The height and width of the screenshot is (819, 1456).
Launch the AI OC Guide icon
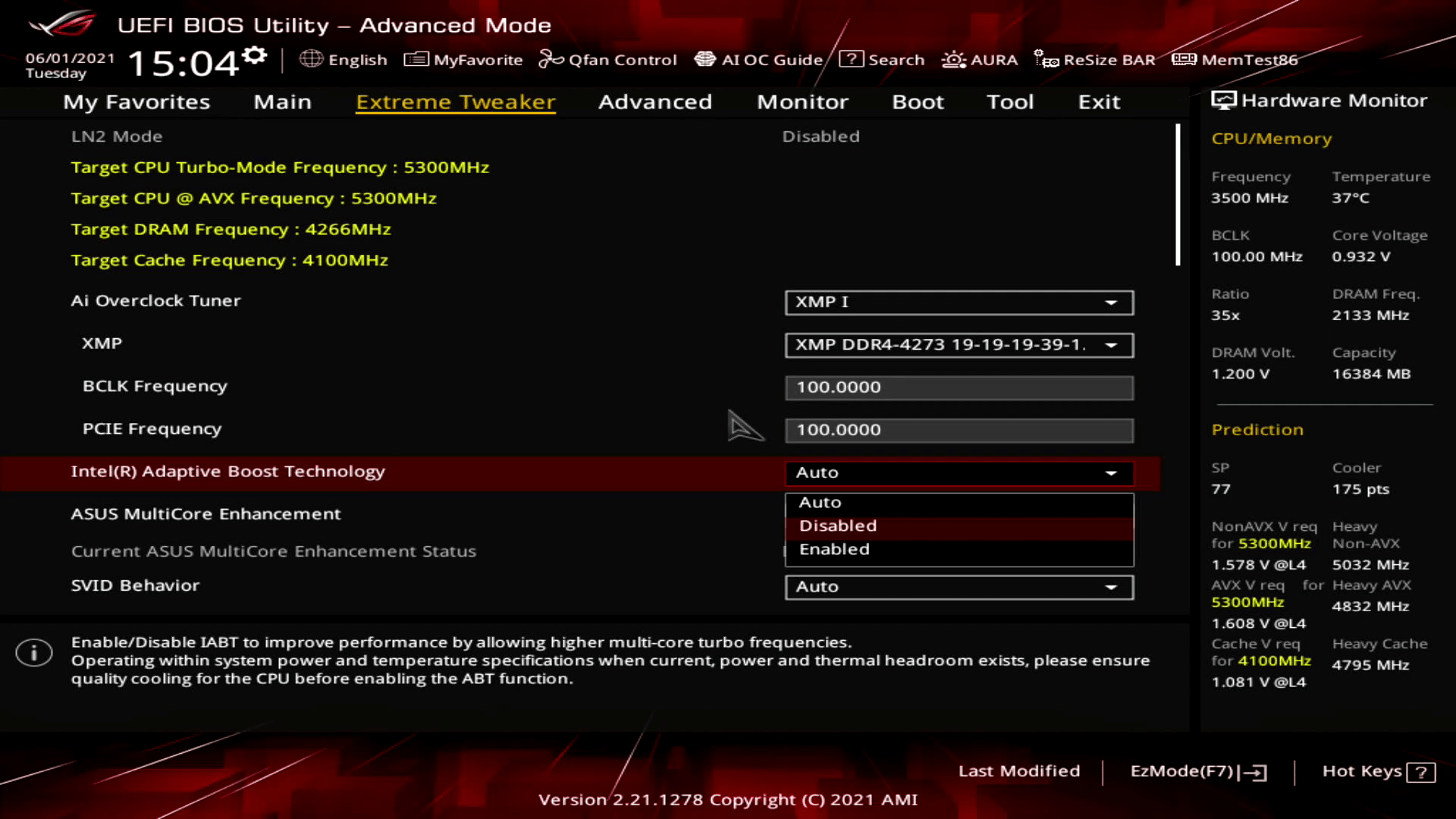tap(704, 59)
